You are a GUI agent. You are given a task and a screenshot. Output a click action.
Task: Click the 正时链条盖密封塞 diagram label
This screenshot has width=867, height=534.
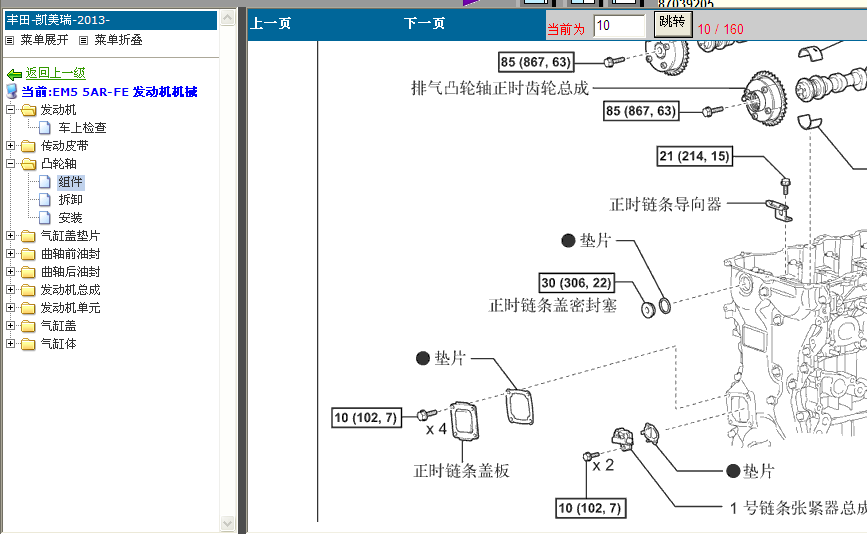tap(552, 306)
